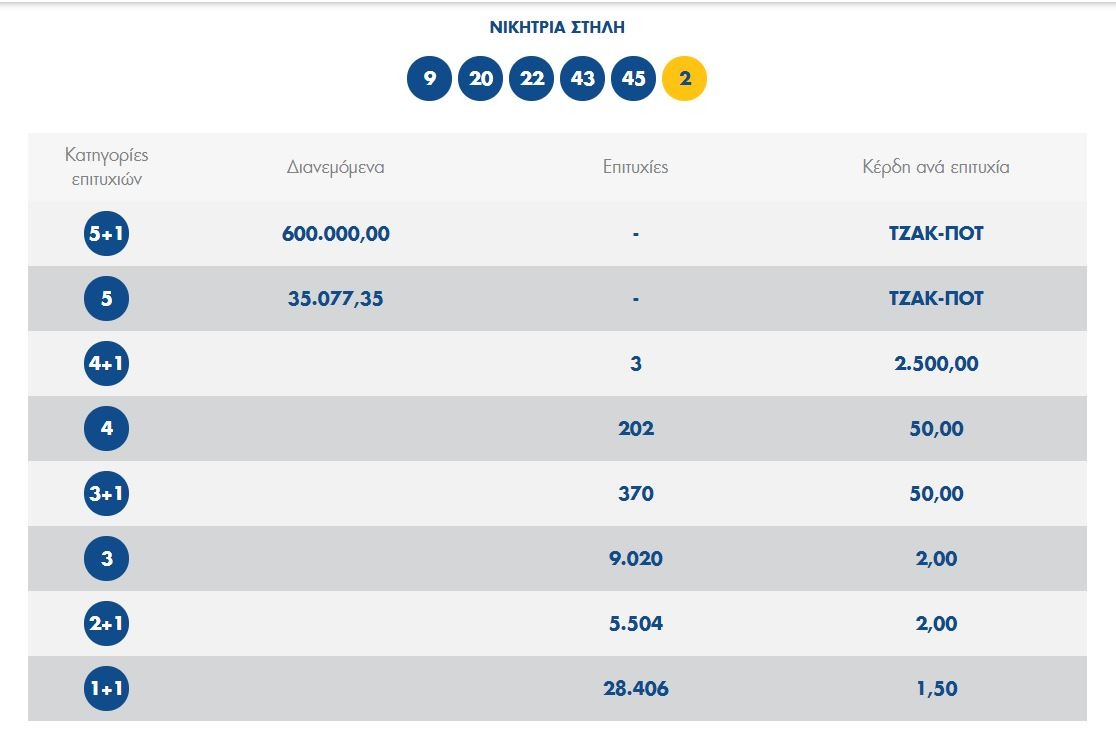
Task: Click the 2.500,00 prize value
Action: pyautogui.click(x=936, y=364)
